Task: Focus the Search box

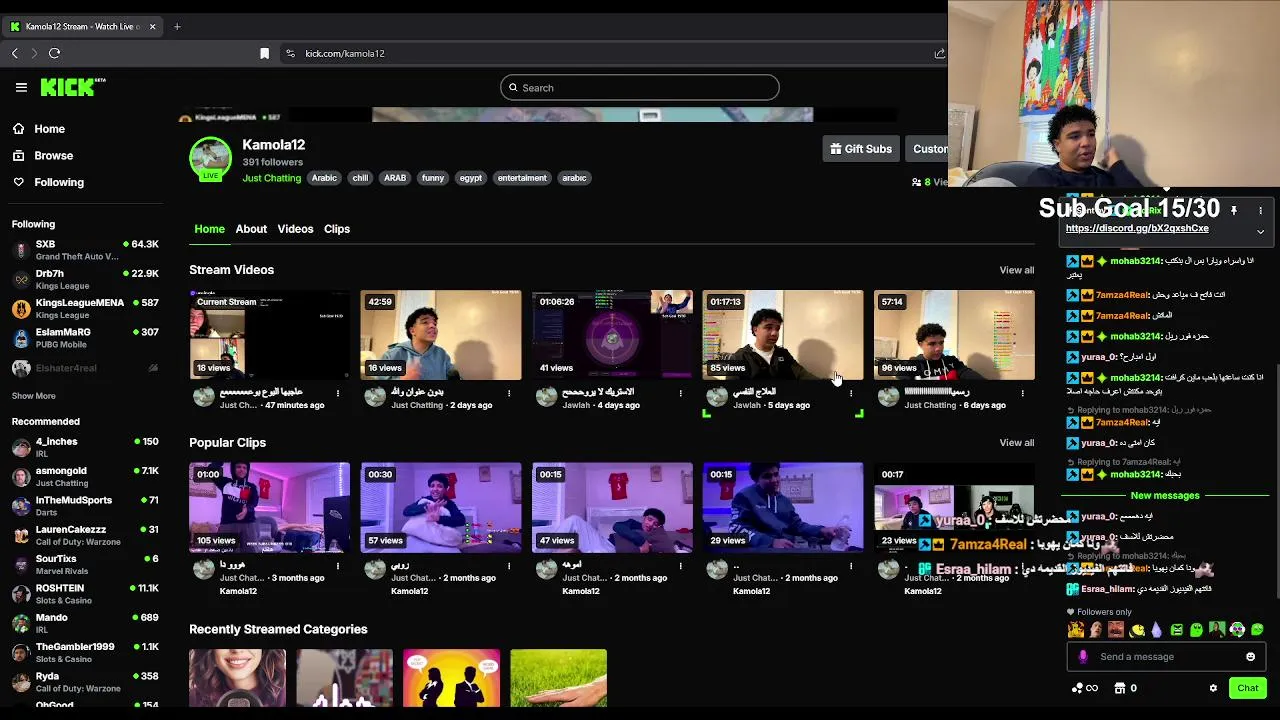Action: click(x=640, y=88)
